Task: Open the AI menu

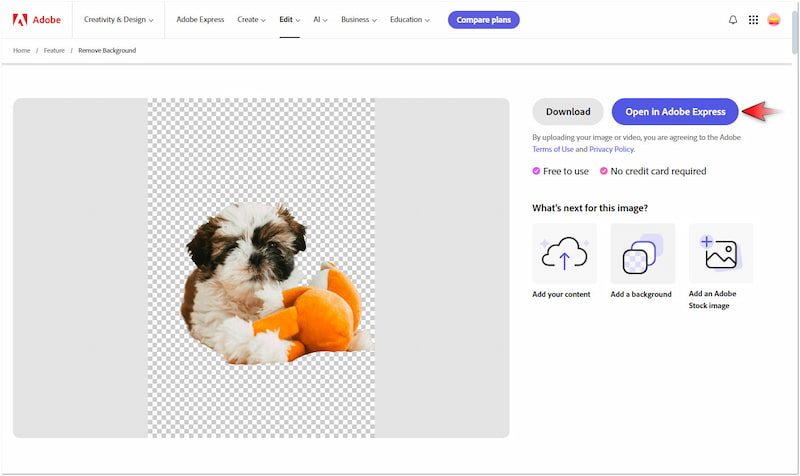Action: pos(320,20)
